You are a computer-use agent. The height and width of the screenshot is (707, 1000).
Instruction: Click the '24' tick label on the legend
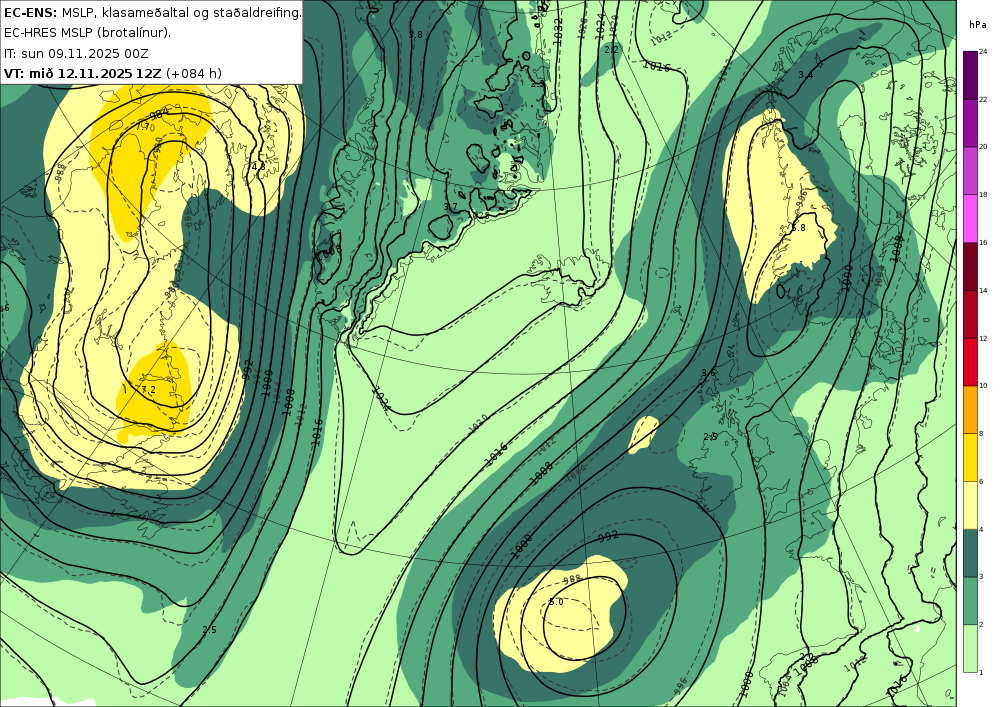point(983,52)
